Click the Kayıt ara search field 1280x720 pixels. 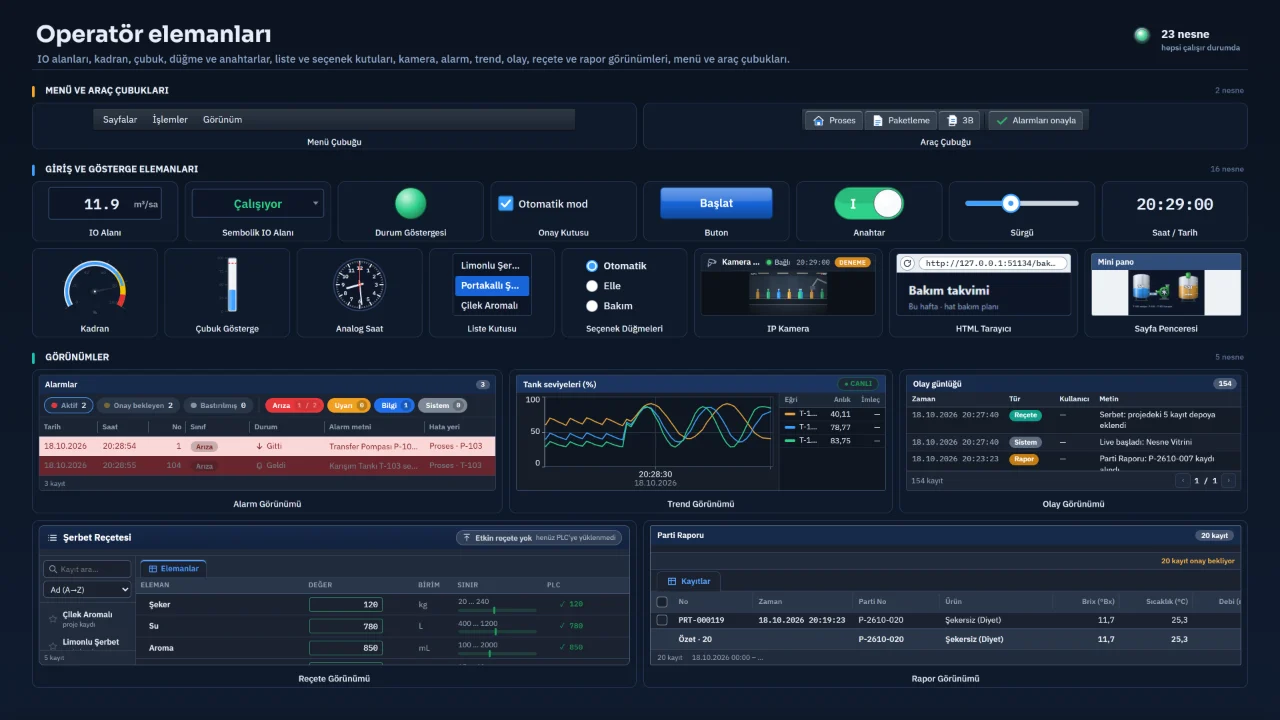(87, 569)
